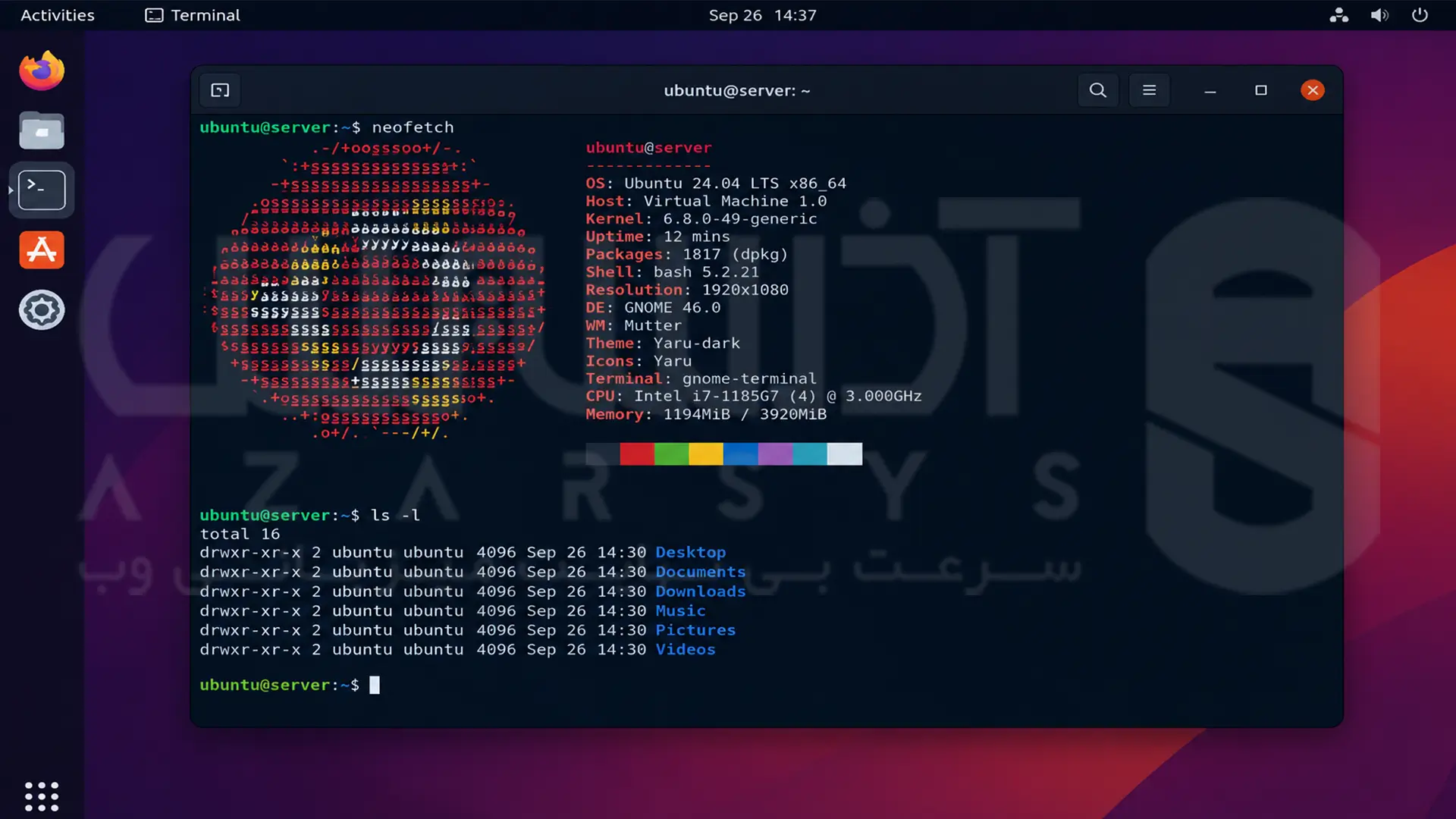Open the Activities overview
Viewport: 1456px width, 819px height.
point(58,15)
